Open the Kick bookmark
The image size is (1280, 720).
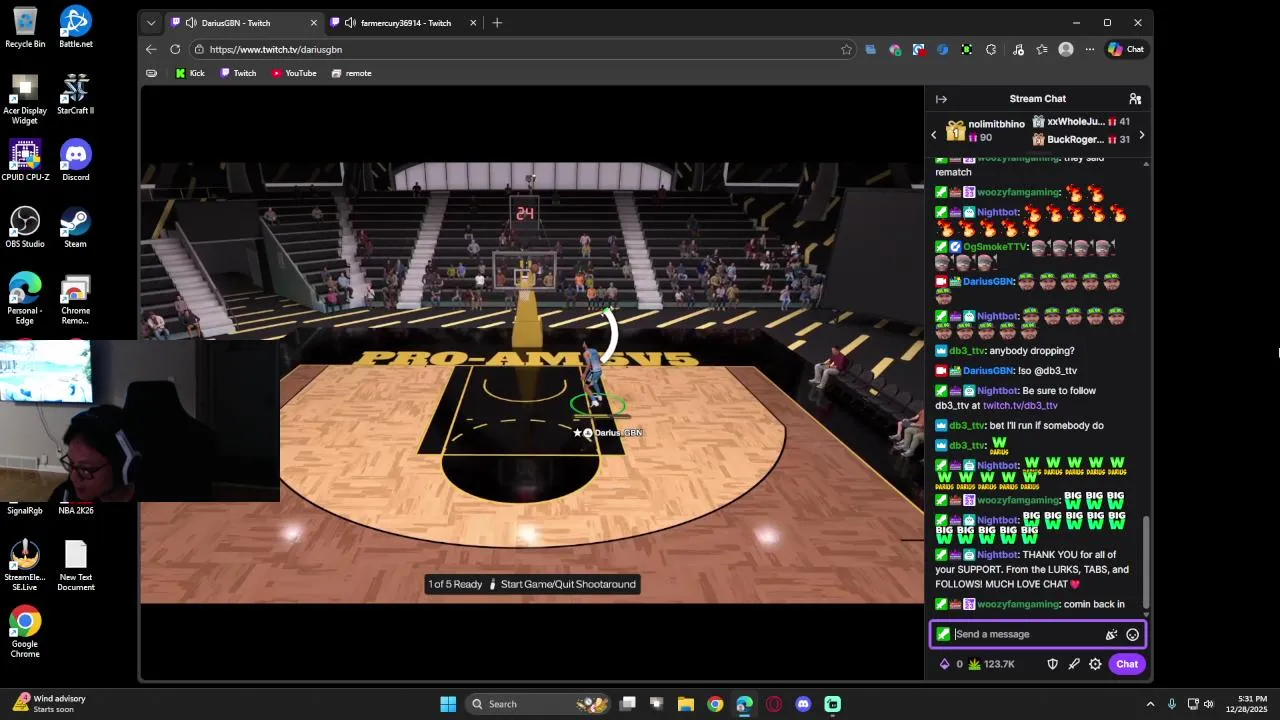tap(189, 73)
